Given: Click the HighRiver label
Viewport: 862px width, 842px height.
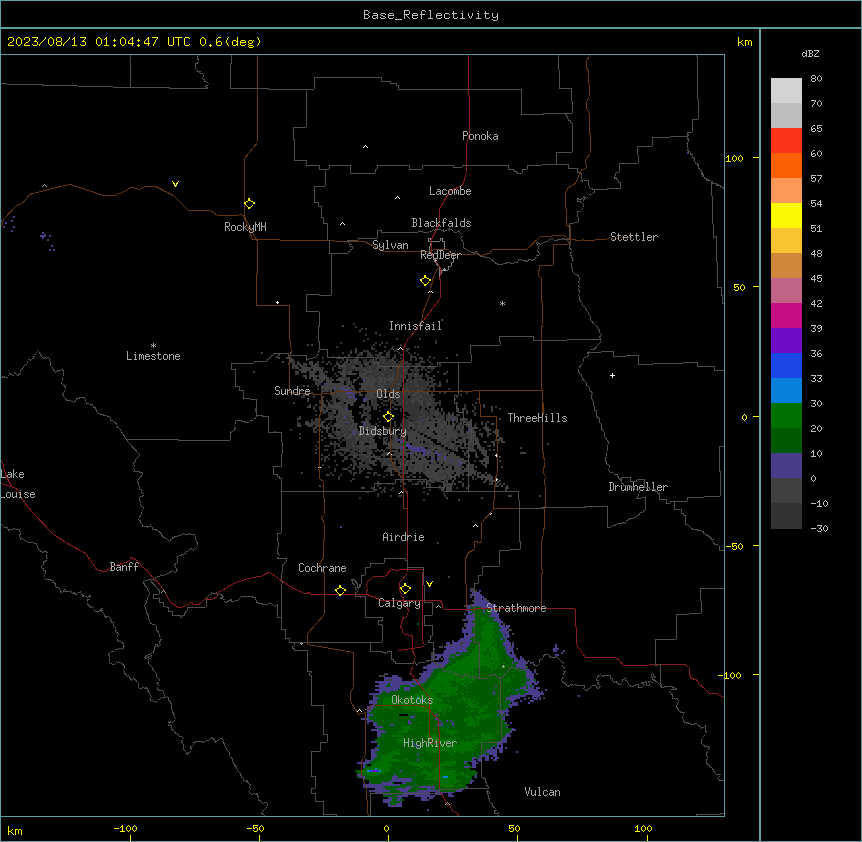Looking at the screenshot, I should click(430, 743).
